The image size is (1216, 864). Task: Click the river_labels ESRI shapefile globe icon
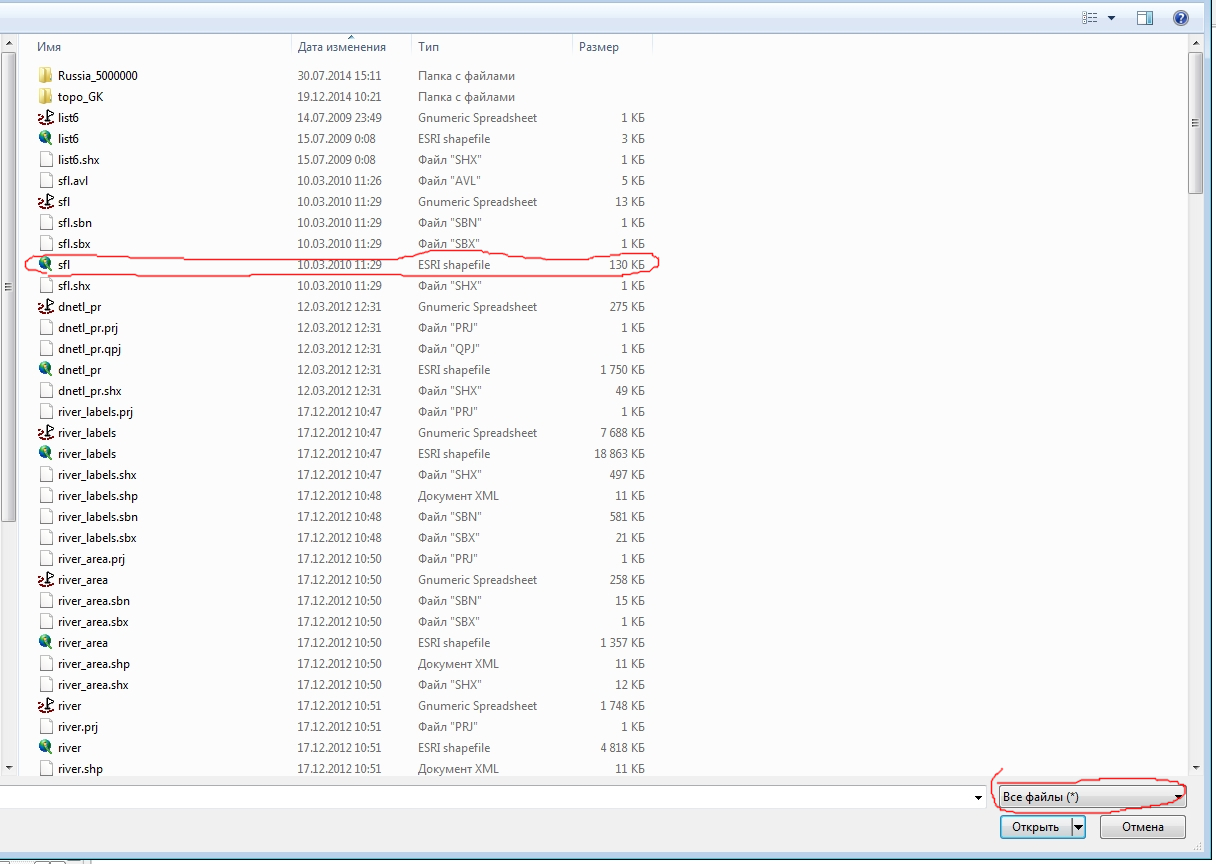45,454
